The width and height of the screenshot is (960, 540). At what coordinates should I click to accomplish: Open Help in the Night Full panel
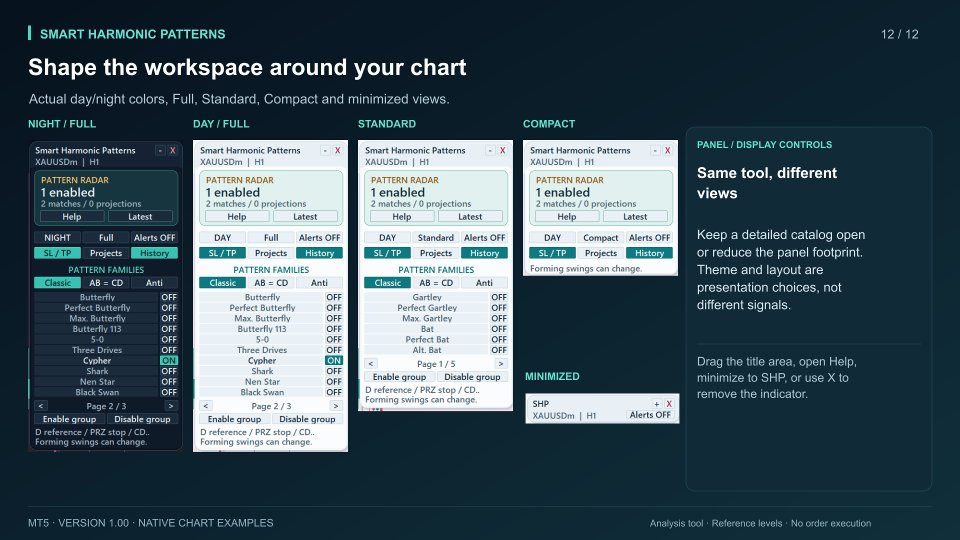[x=72, y=217]
